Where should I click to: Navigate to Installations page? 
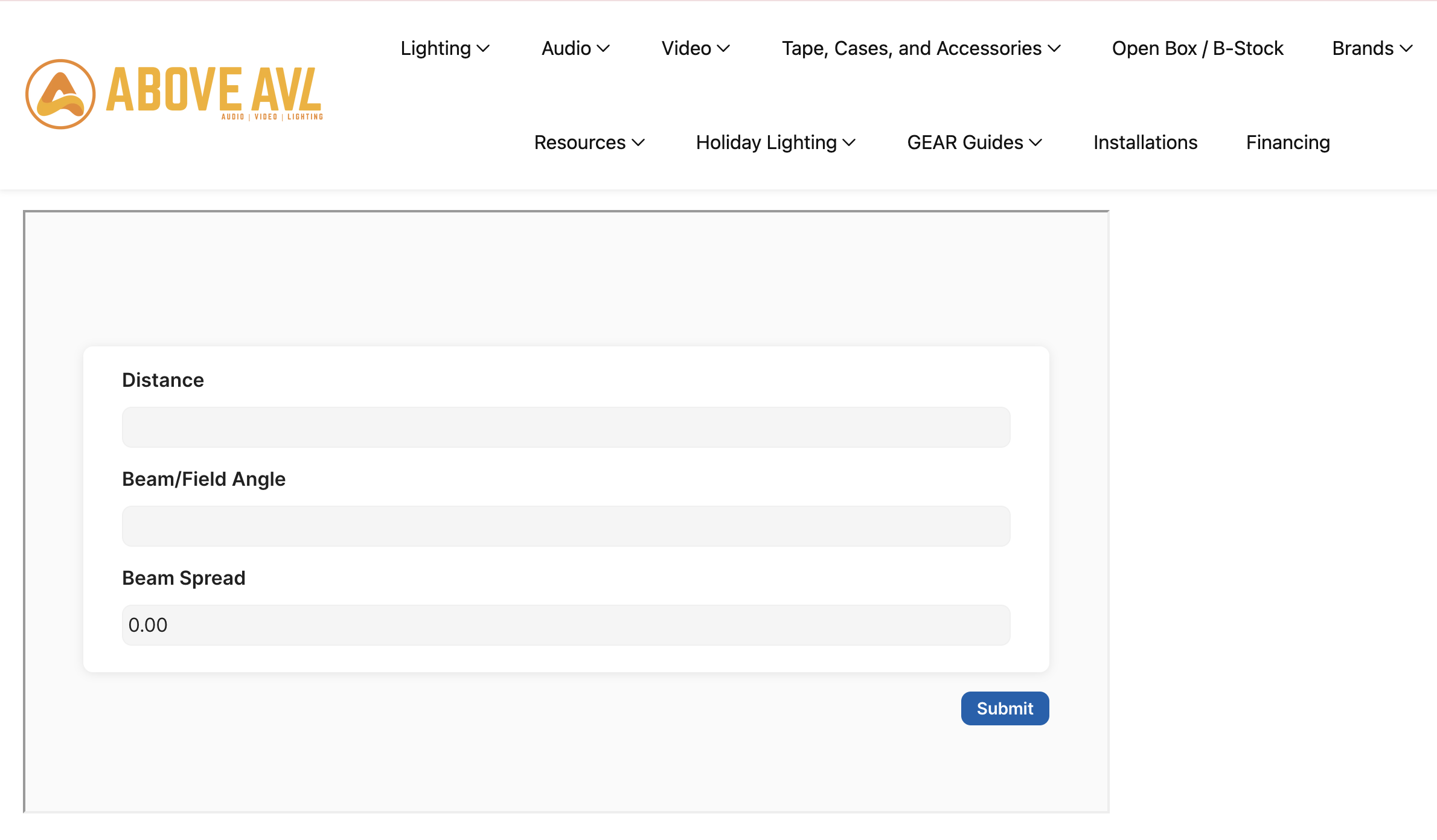(1145, 142)
